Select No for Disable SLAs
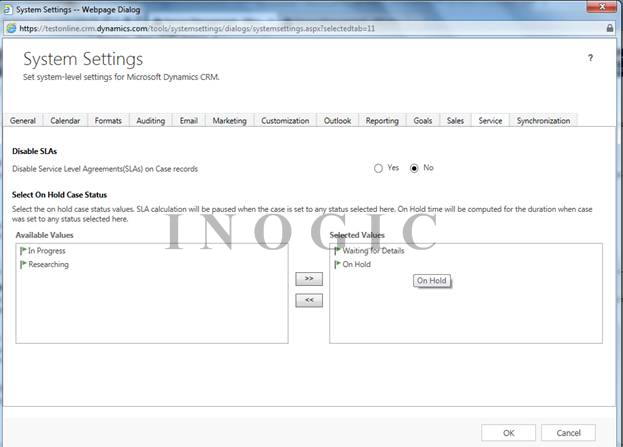Image resolution: width=623 pixels, height=447 pixels. tap(414, 168)
